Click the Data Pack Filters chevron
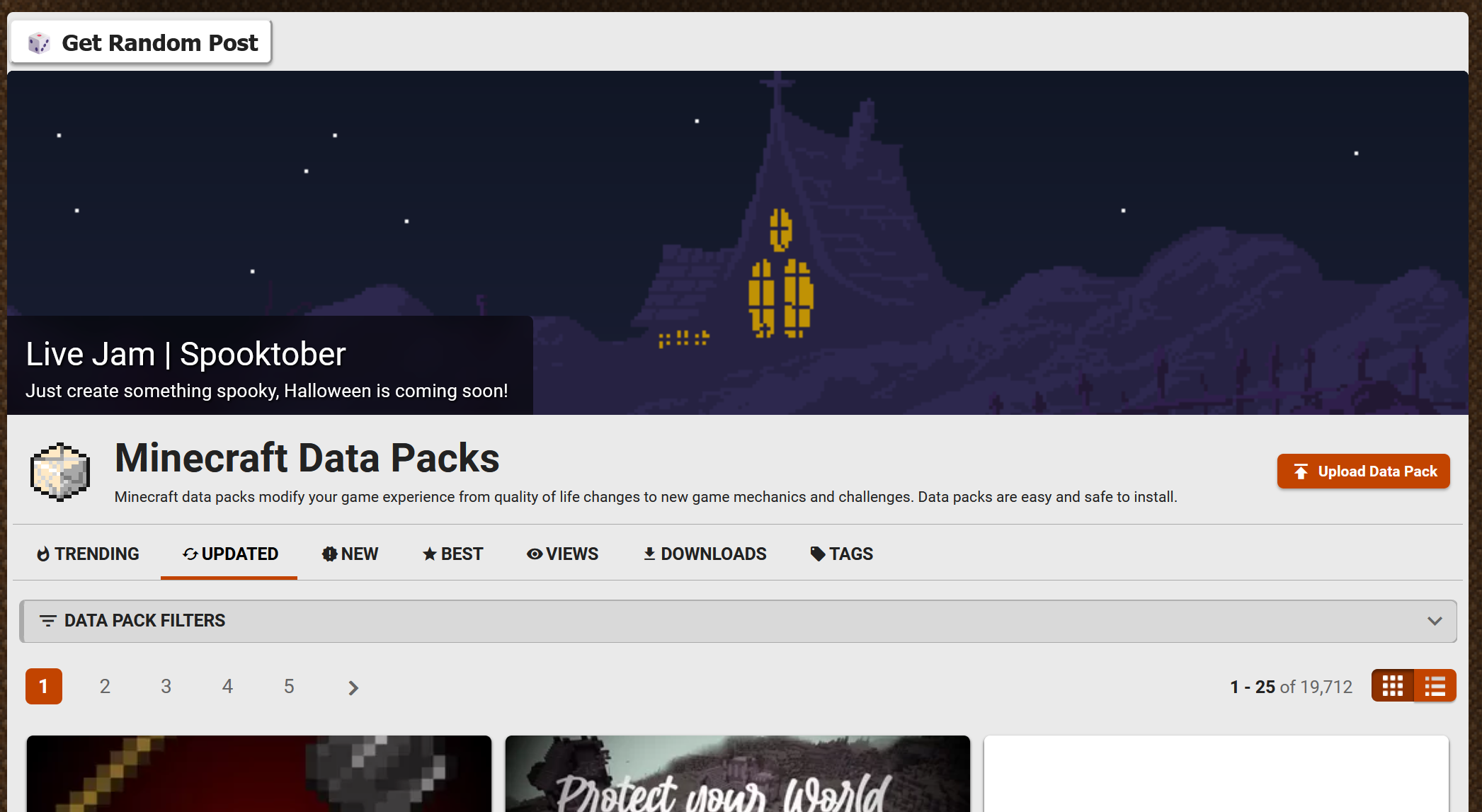This screenshot has height=812, width=1482. [x=1435, y=621]
